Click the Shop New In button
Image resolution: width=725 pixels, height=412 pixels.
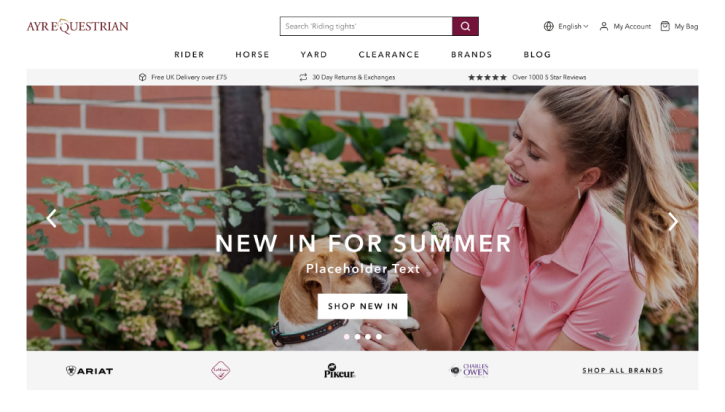362,306
